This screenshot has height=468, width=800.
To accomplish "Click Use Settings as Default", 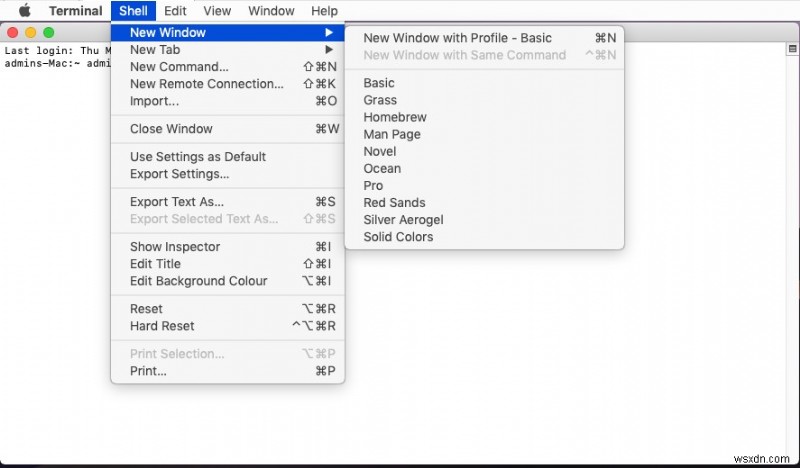I will tap(198, 156).
